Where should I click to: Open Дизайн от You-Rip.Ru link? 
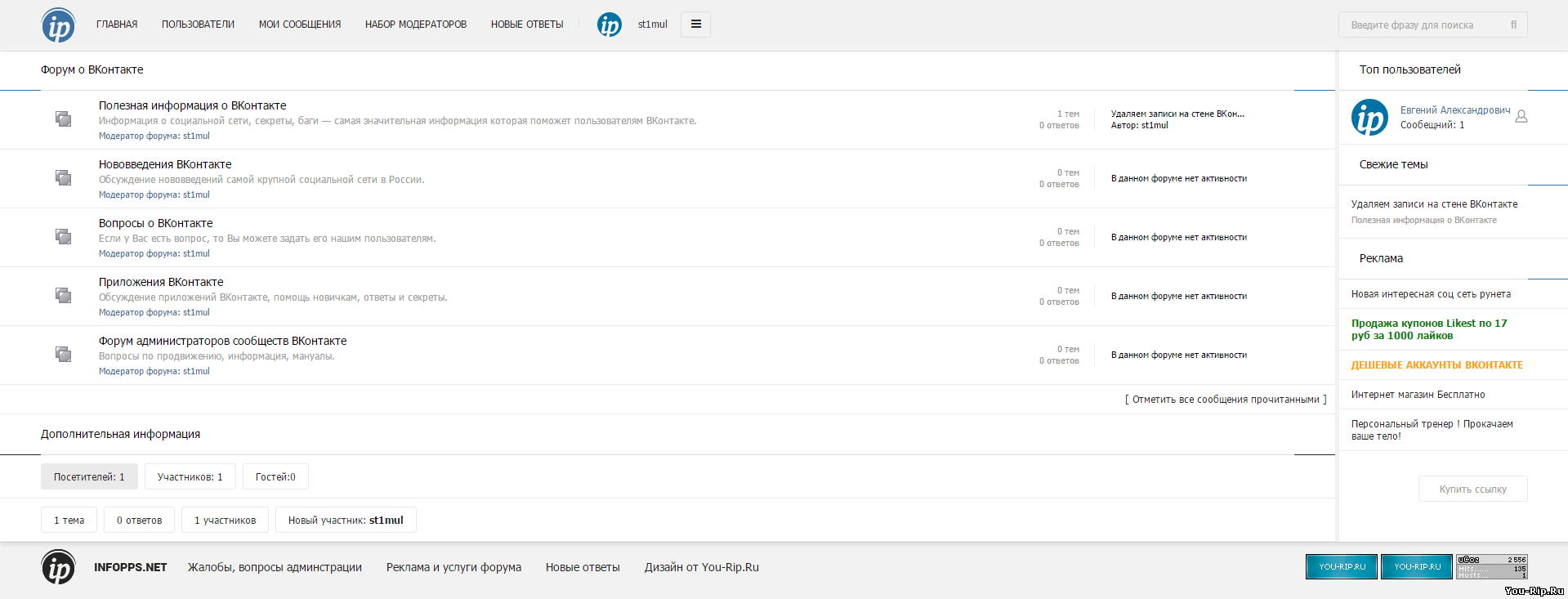click(x=702, y=567)
